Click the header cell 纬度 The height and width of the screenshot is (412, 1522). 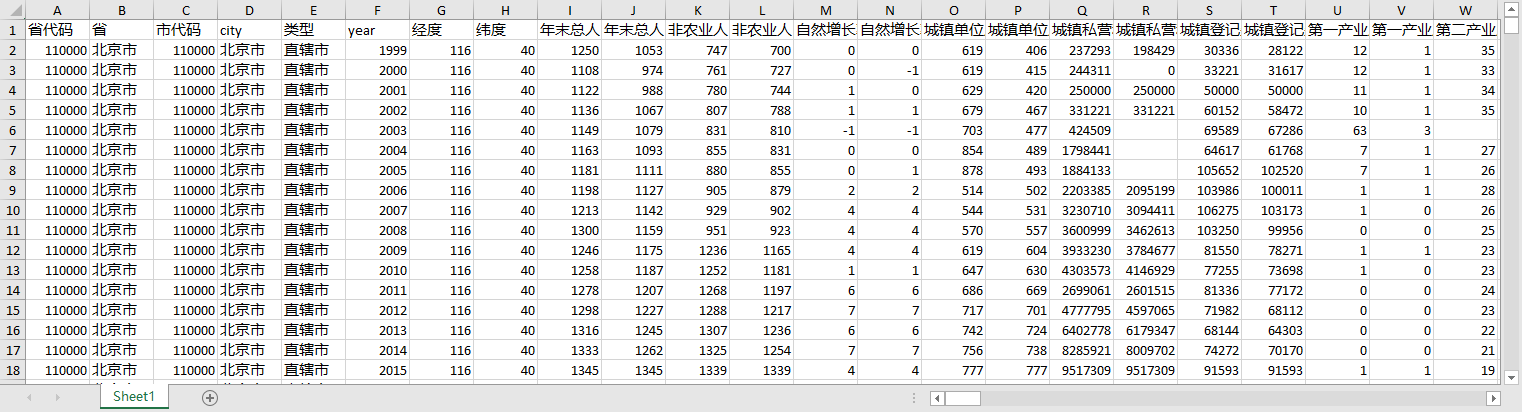[x=505, y=30]
